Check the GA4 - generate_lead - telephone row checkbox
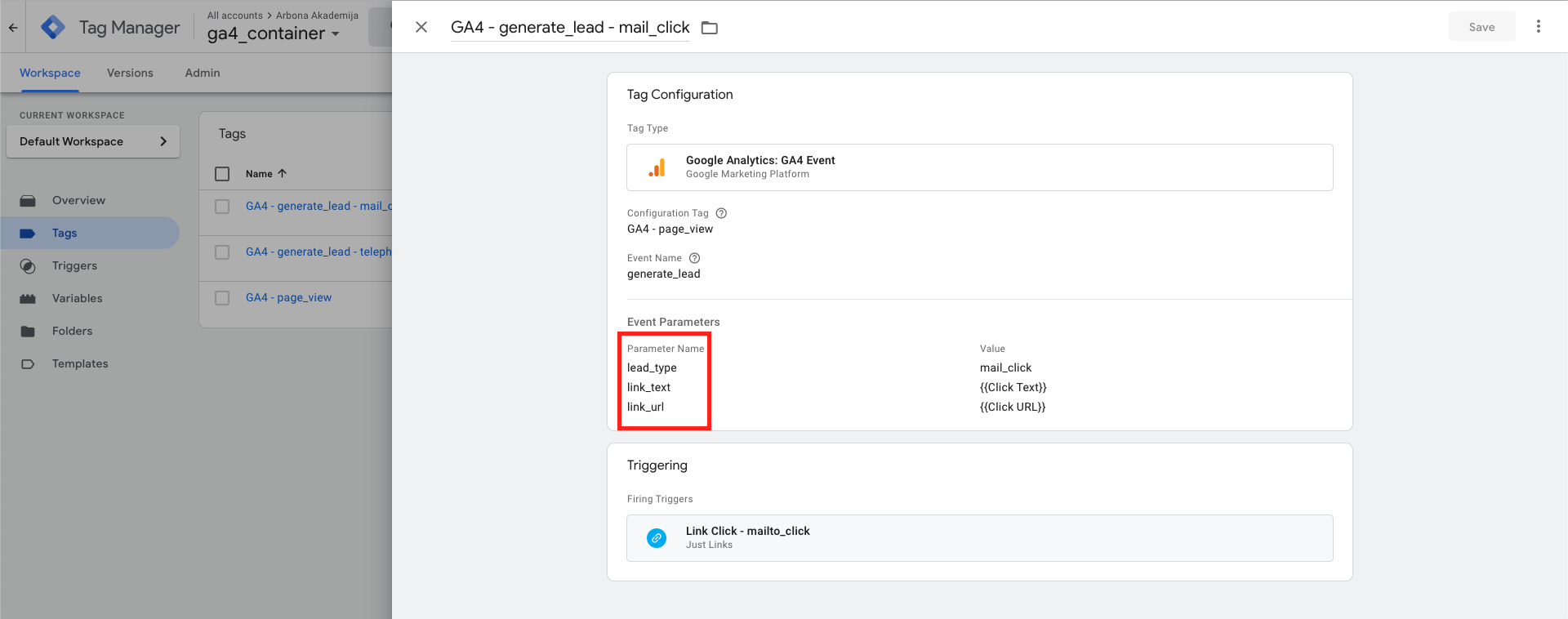 click(x=222, y=252)
